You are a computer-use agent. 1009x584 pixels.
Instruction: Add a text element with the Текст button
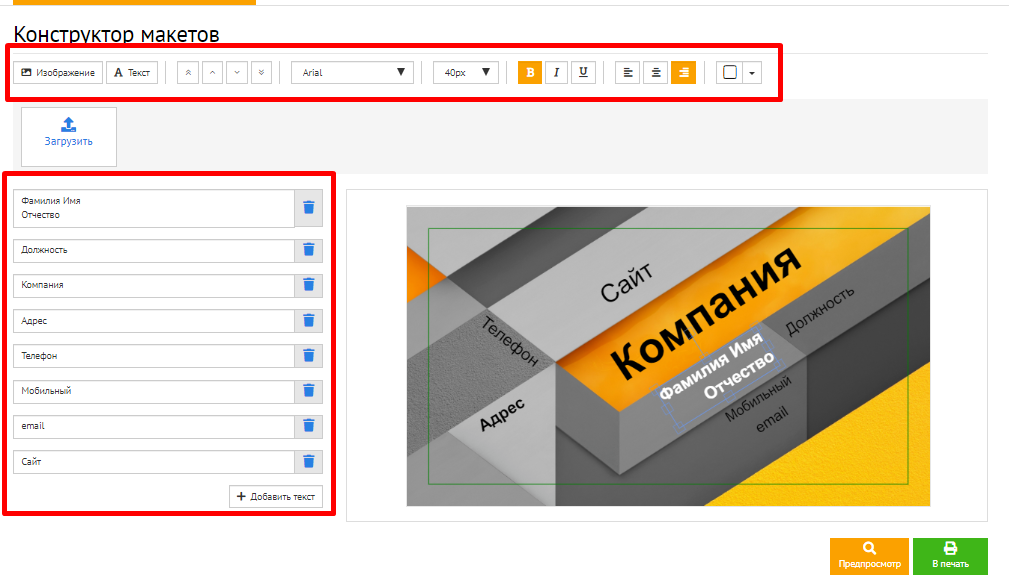coord(132,73)
